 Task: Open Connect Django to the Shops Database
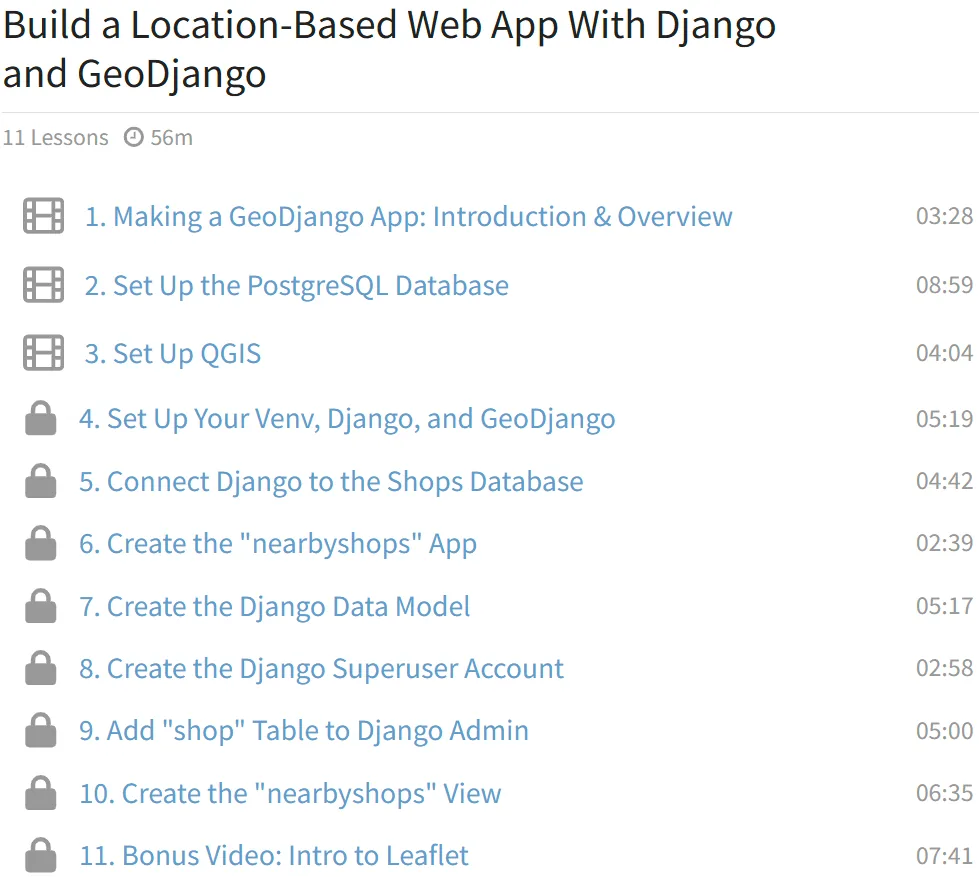point(331,482)
